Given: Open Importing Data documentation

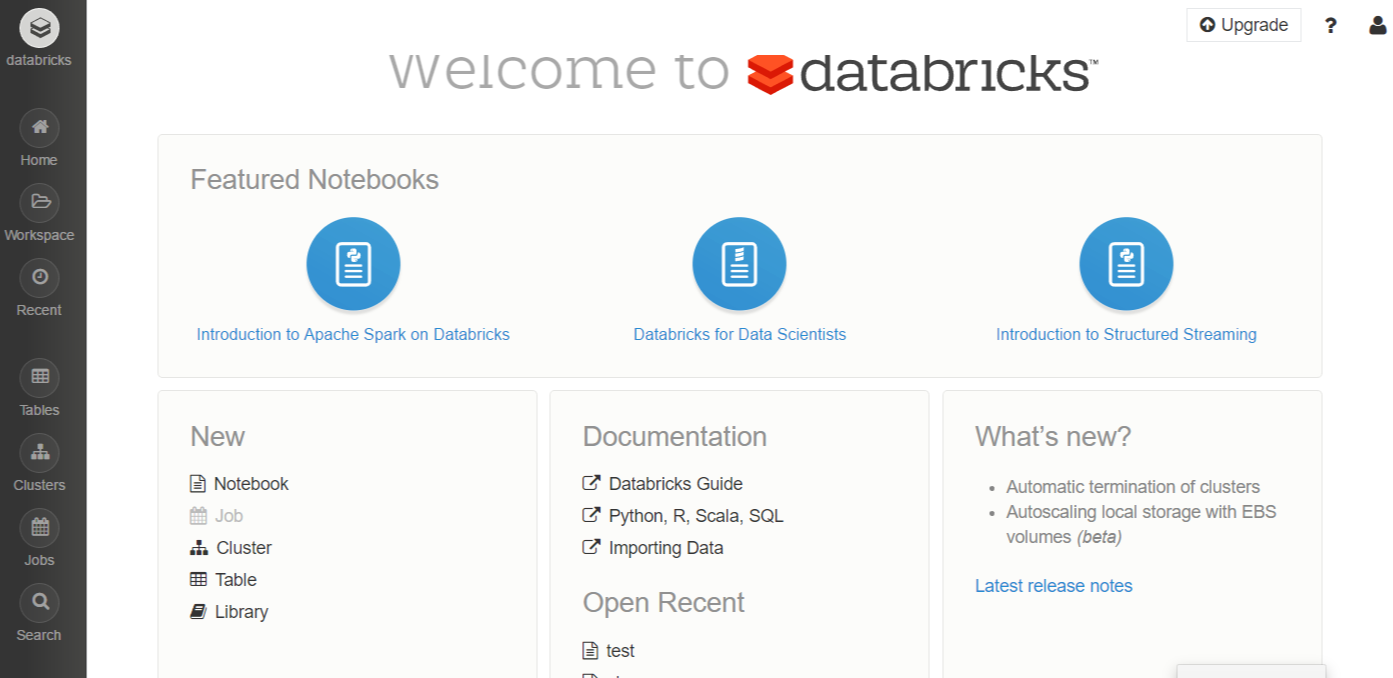Looking at the screenshot, I should (x=666, y=548).
